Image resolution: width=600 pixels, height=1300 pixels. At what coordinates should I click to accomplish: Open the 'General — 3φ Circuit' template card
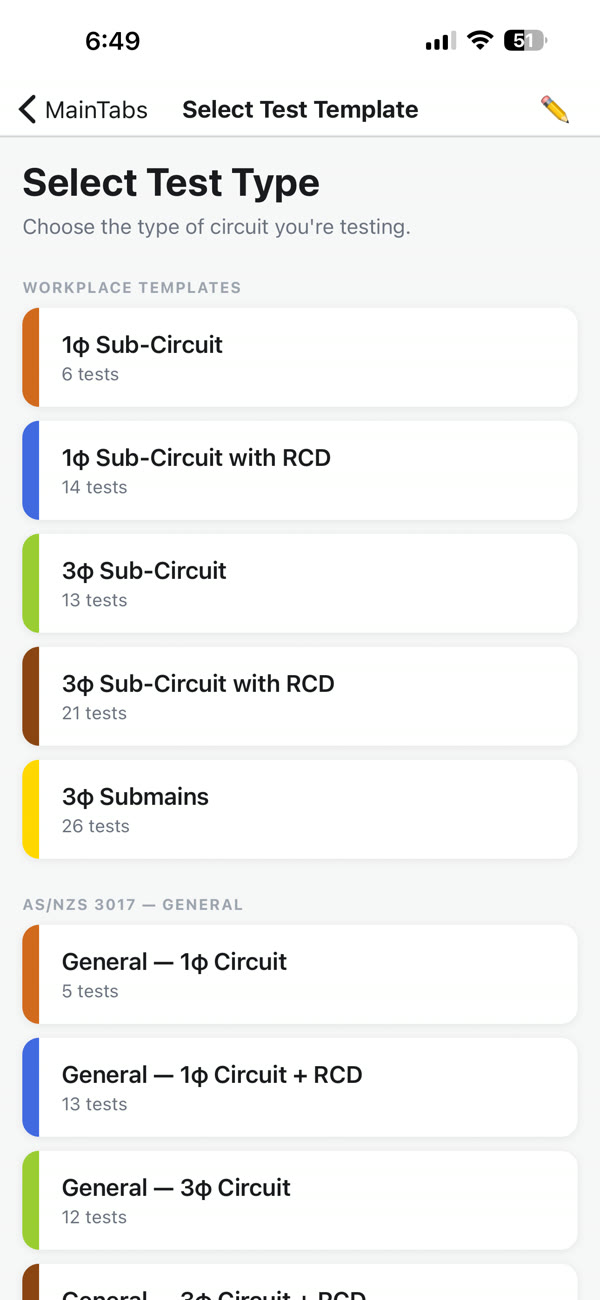(300, 1200)
